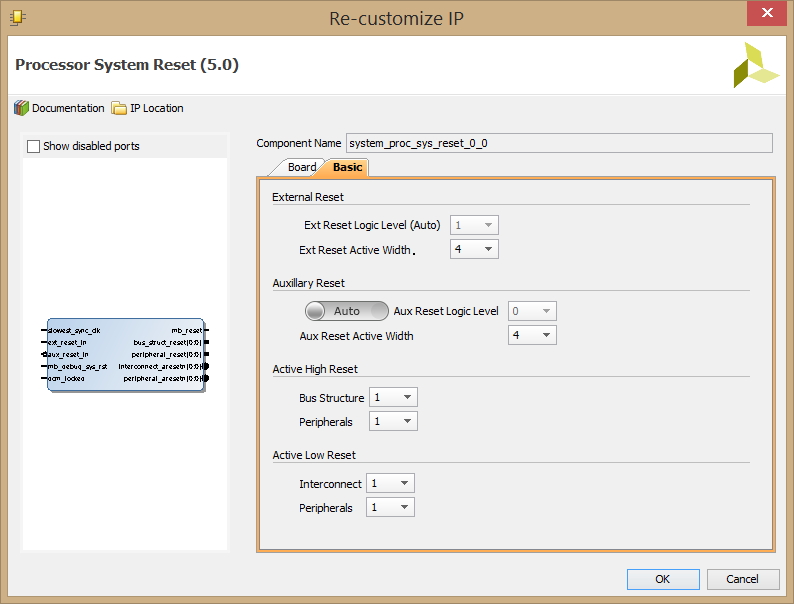Click the Documentation link text

[68, 108]
